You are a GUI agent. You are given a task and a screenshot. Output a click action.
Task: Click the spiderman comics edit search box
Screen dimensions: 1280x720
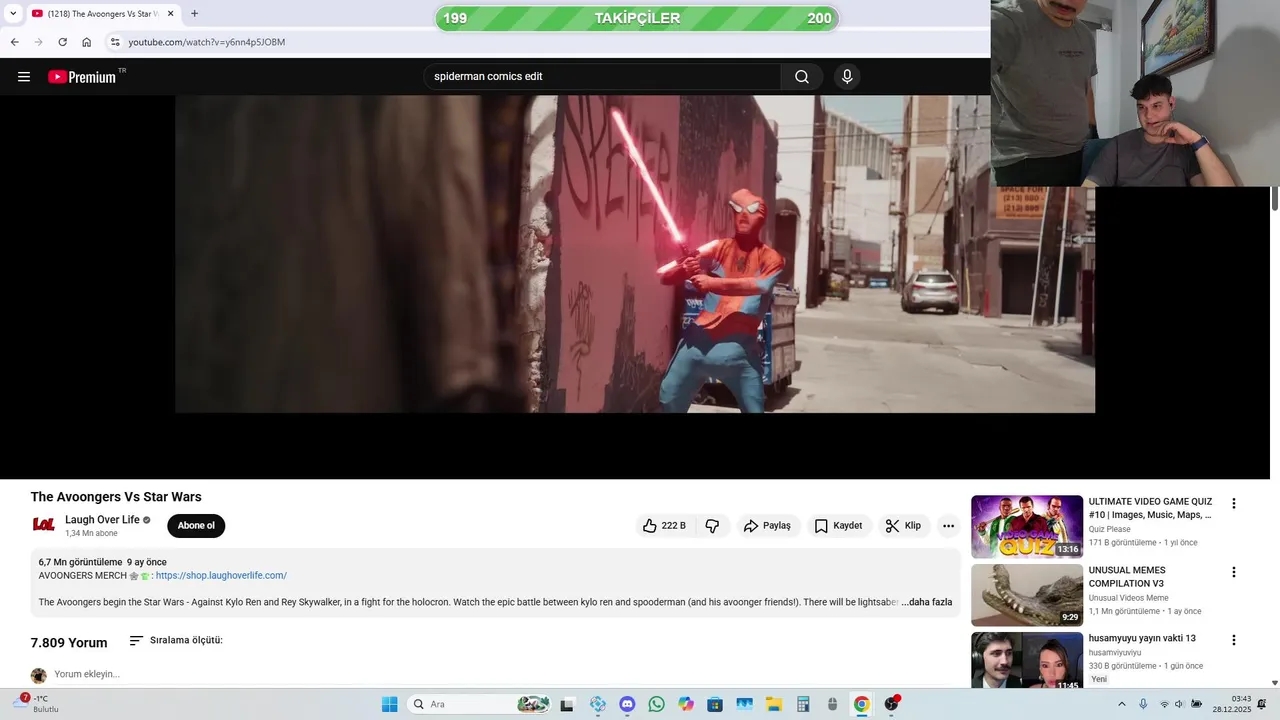tap(603, 77)
